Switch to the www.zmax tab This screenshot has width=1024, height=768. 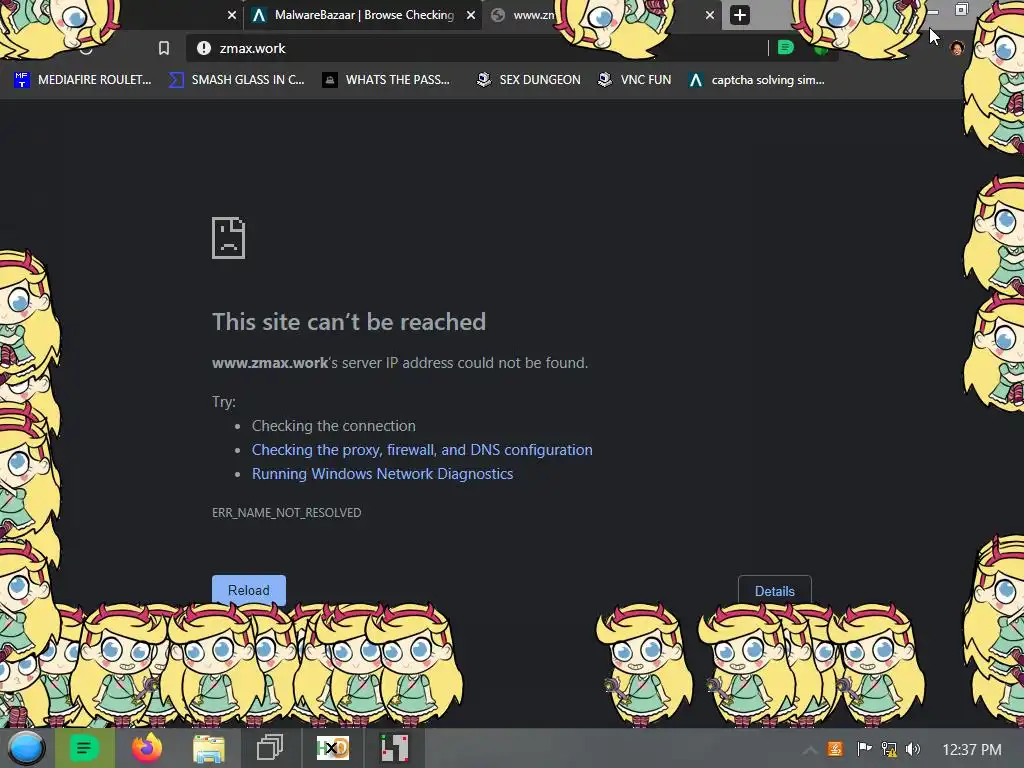coord(532,15)
